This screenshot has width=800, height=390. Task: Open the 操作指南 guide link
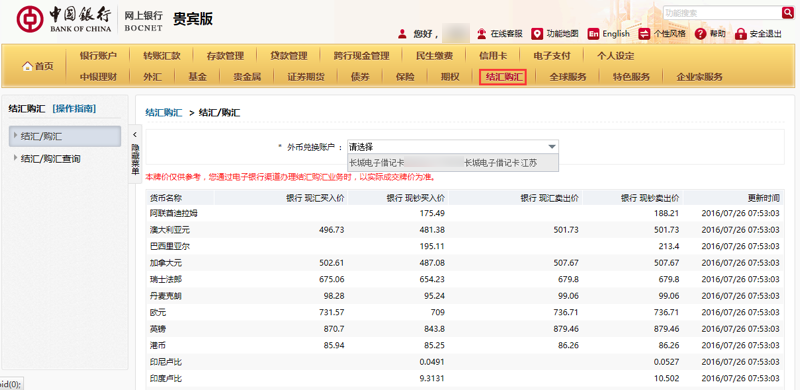74,108
